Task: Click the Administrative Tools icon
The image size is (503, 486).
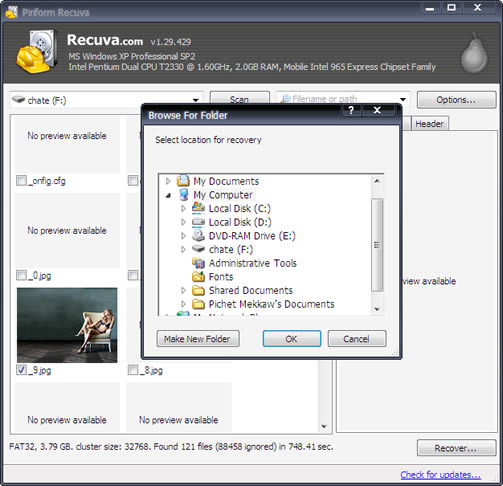Action: (x=198, y=263)
